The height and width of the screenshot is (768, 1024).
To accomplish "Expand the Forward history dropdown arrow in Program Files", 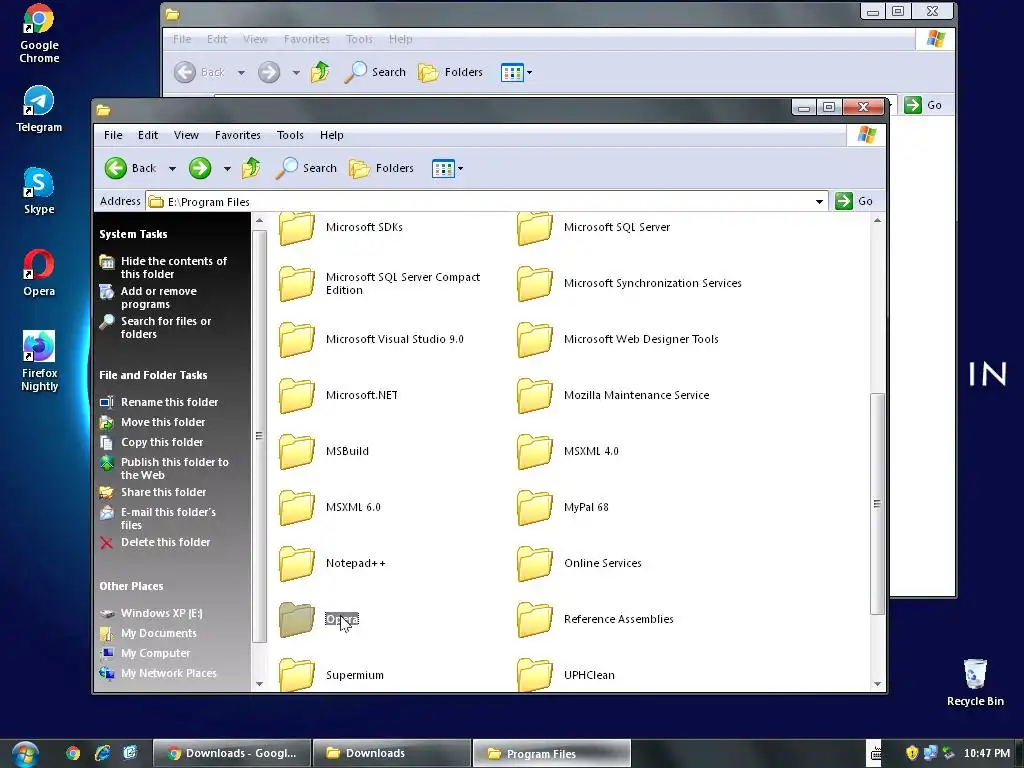I will click(x=227, y=168).
